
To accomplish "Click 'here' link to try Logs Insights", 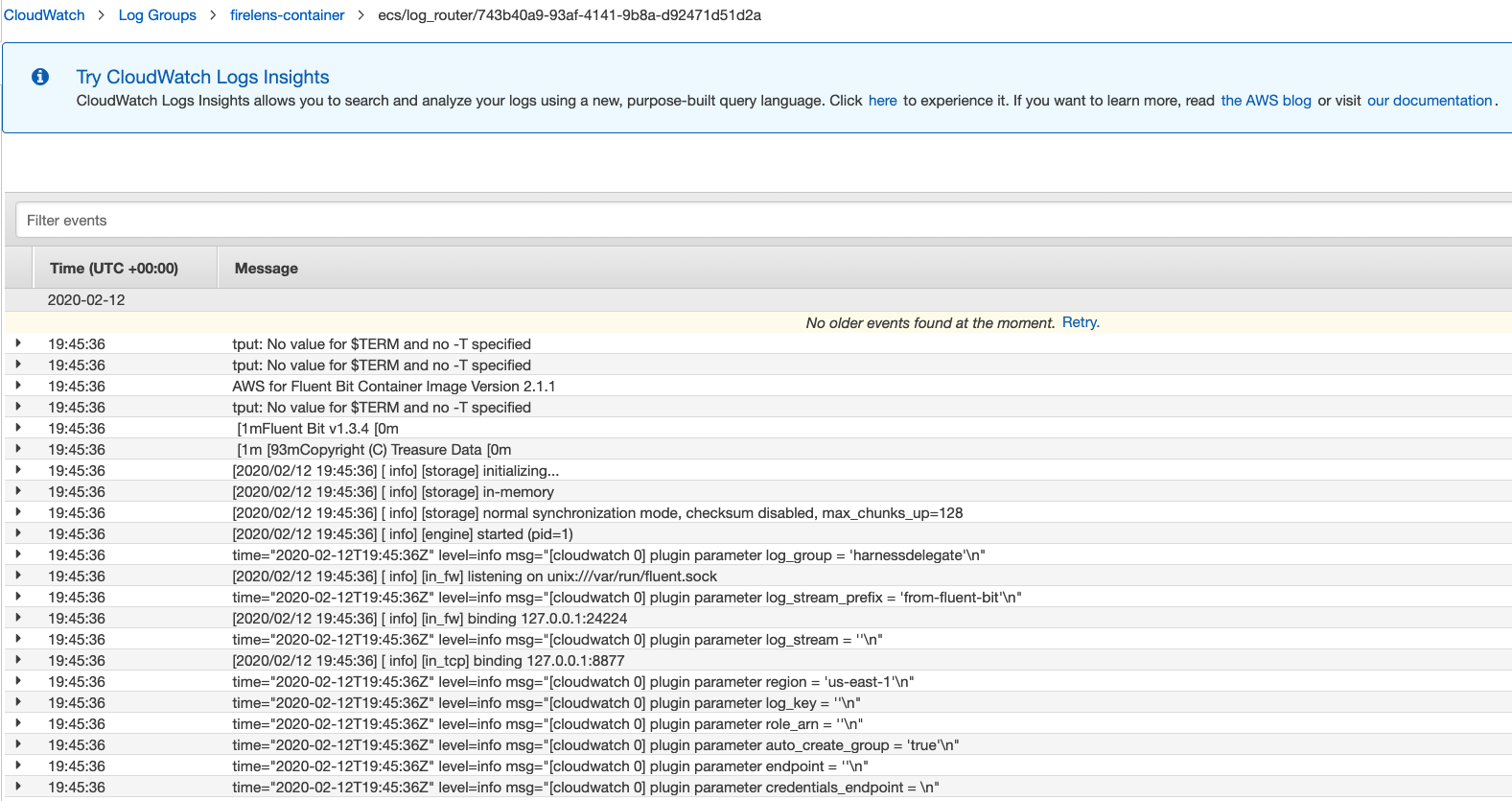I will pyautogui.click(x=883, y=101).
